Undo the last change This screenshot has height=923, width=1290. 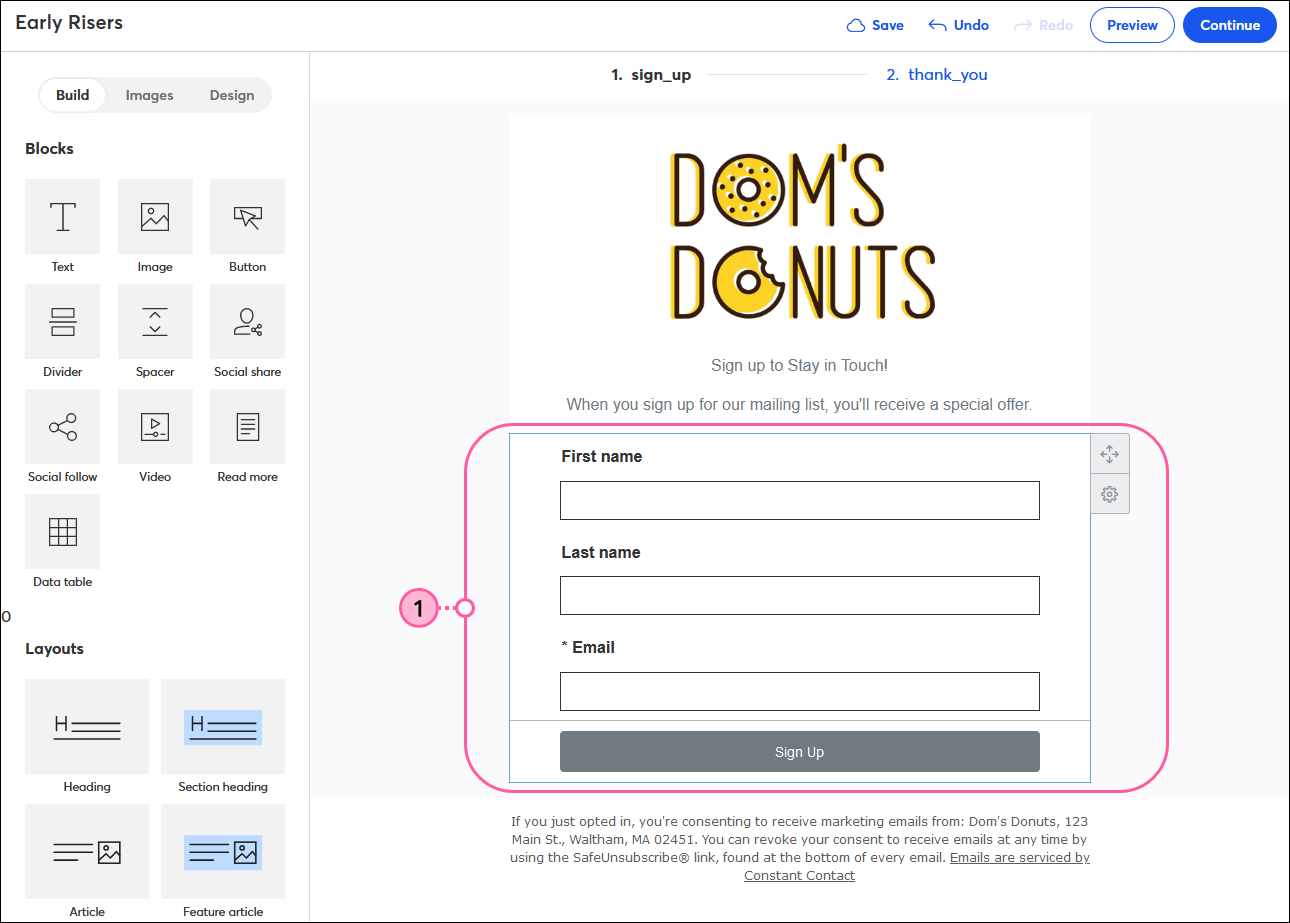[958, 26]
